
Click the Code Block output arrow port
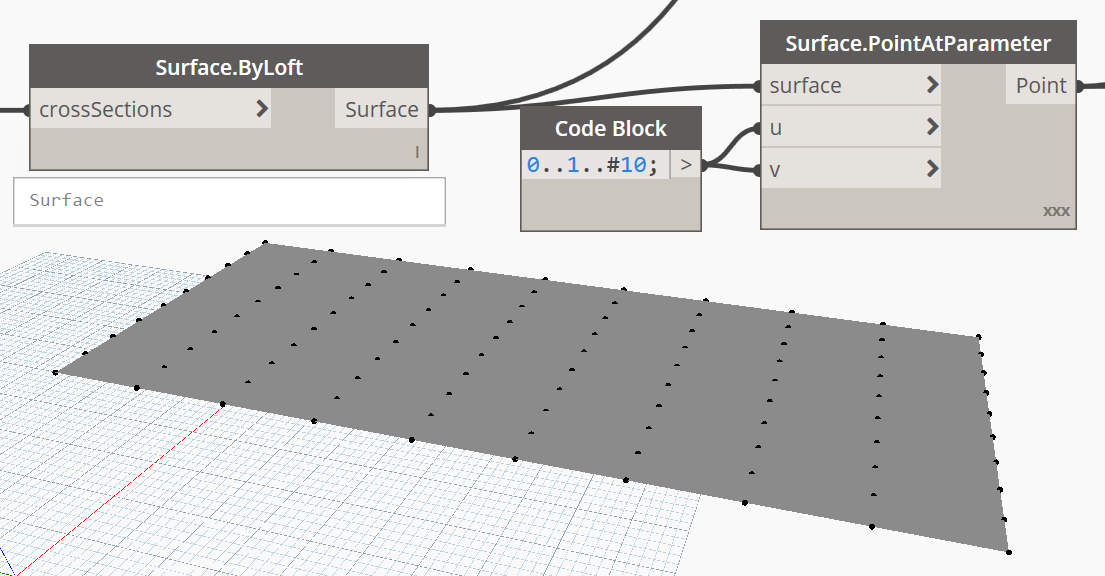pos(685,165)
